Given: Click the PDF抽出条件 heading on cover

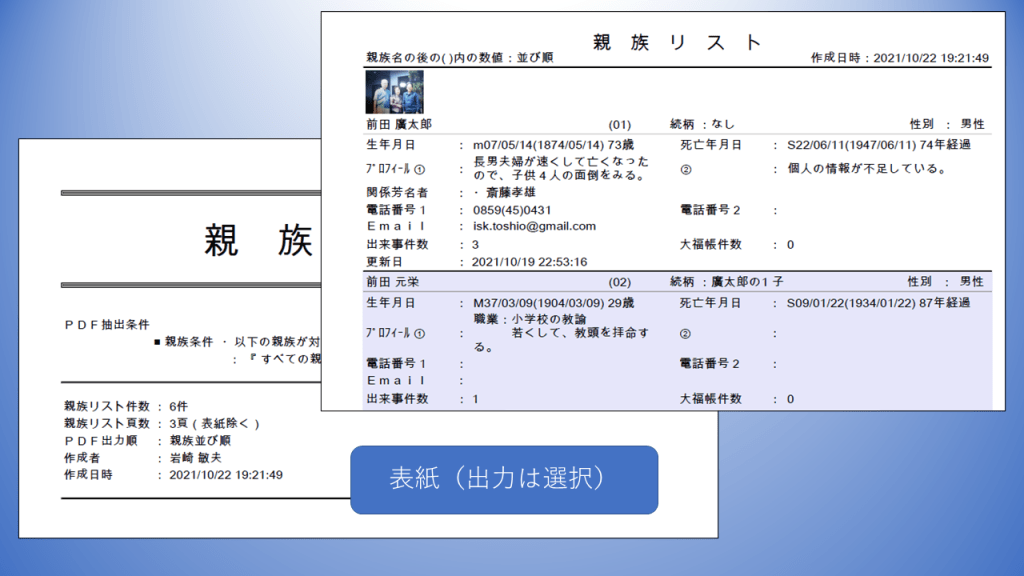Looking at the screenshot, I should click(106, 324).
